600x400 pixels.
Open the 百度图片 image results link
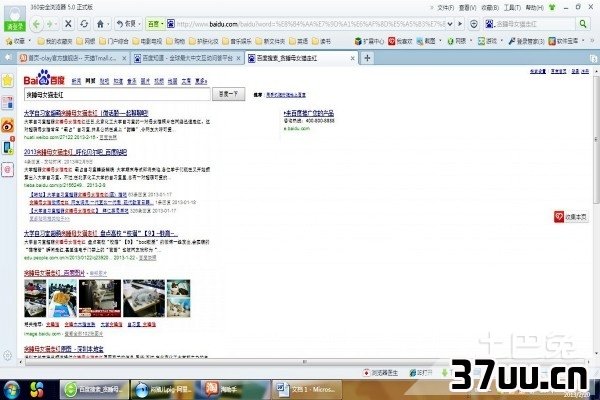click(54, 273)
